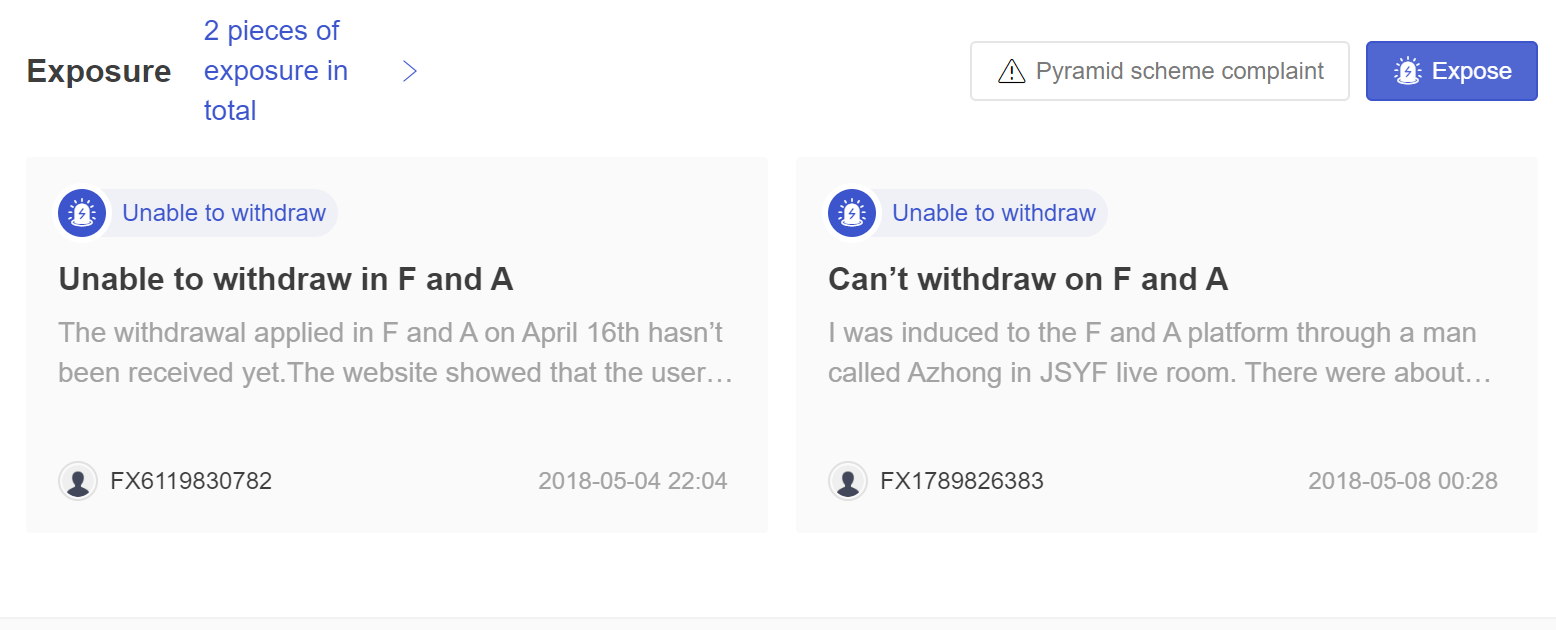Open the Azhong JSYF live room description
The width and height of the screenshot is (1556, 630).
[x=1160, y=352]
